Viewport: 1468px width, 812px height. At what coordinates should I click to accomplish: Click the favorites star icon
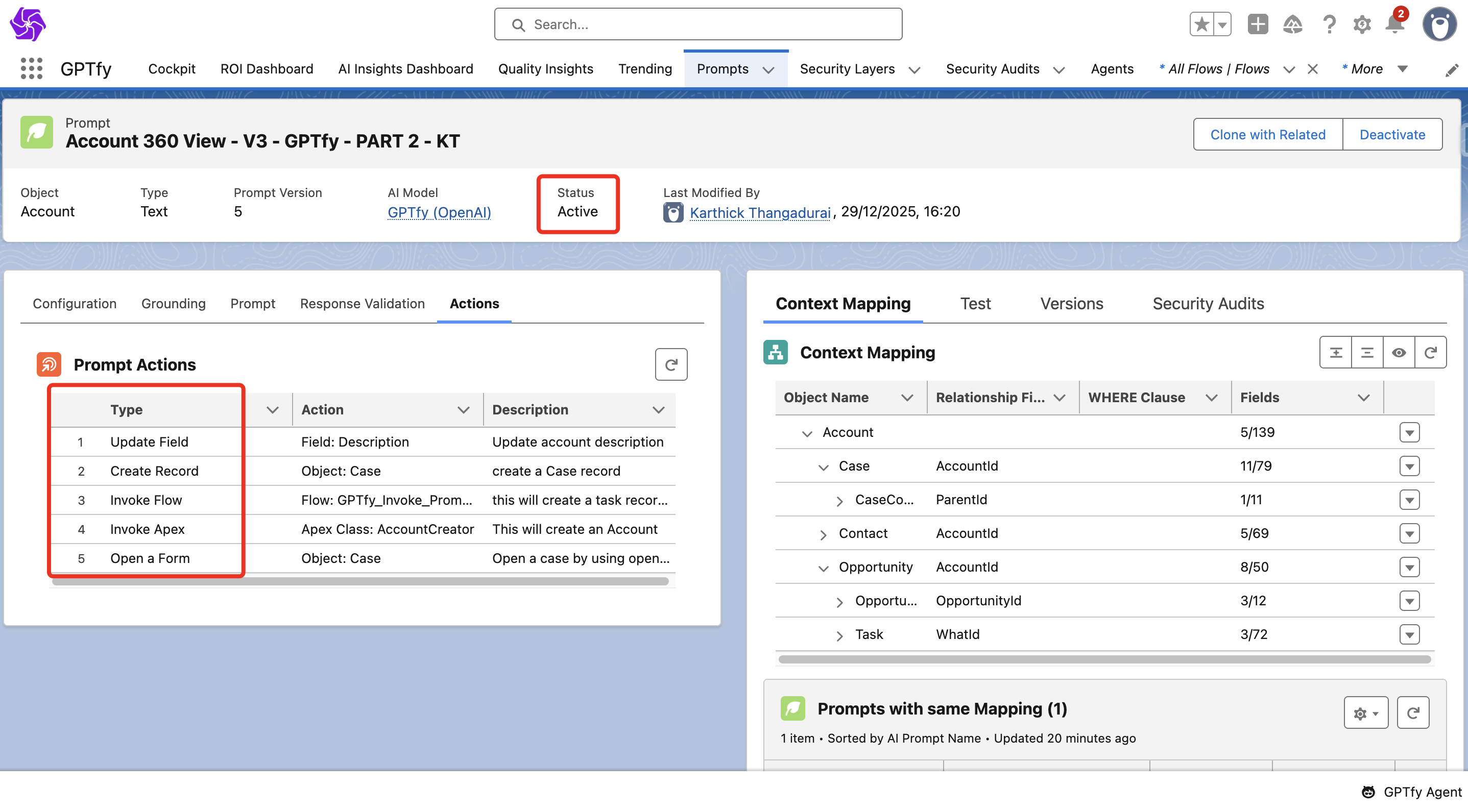click(x=1202, y=24)
